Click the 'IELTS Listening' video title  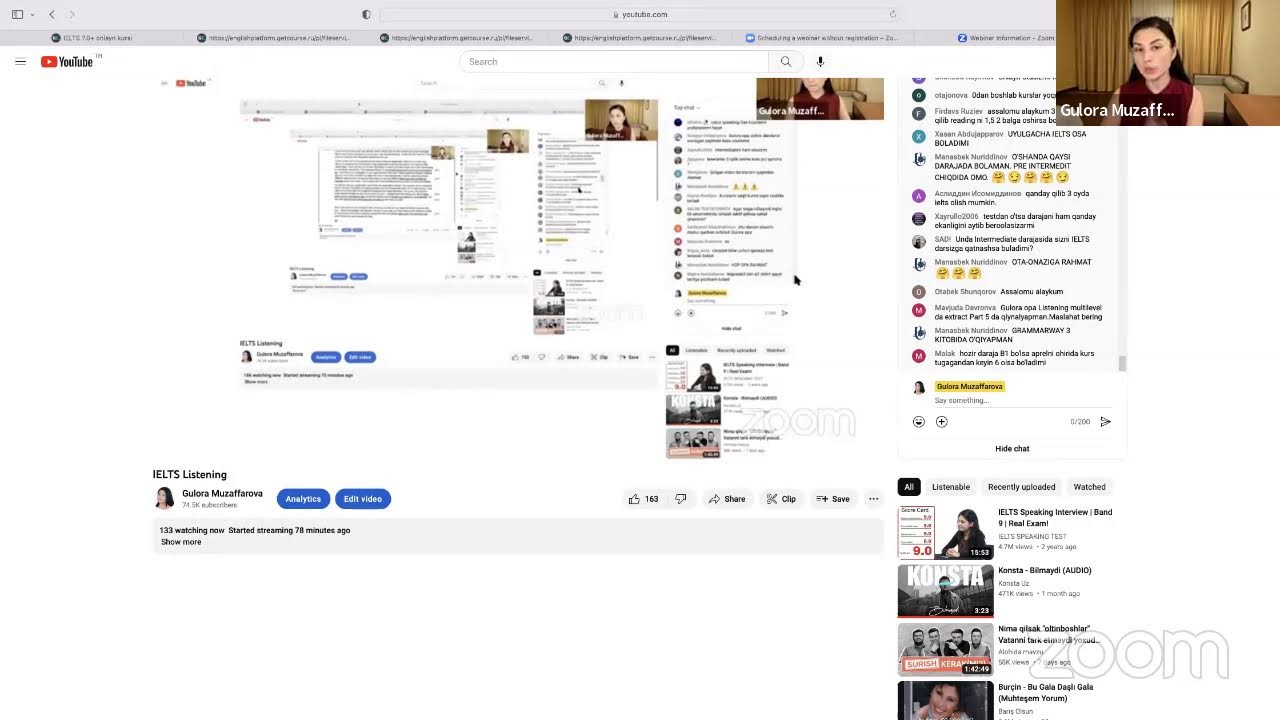[190, 475]
